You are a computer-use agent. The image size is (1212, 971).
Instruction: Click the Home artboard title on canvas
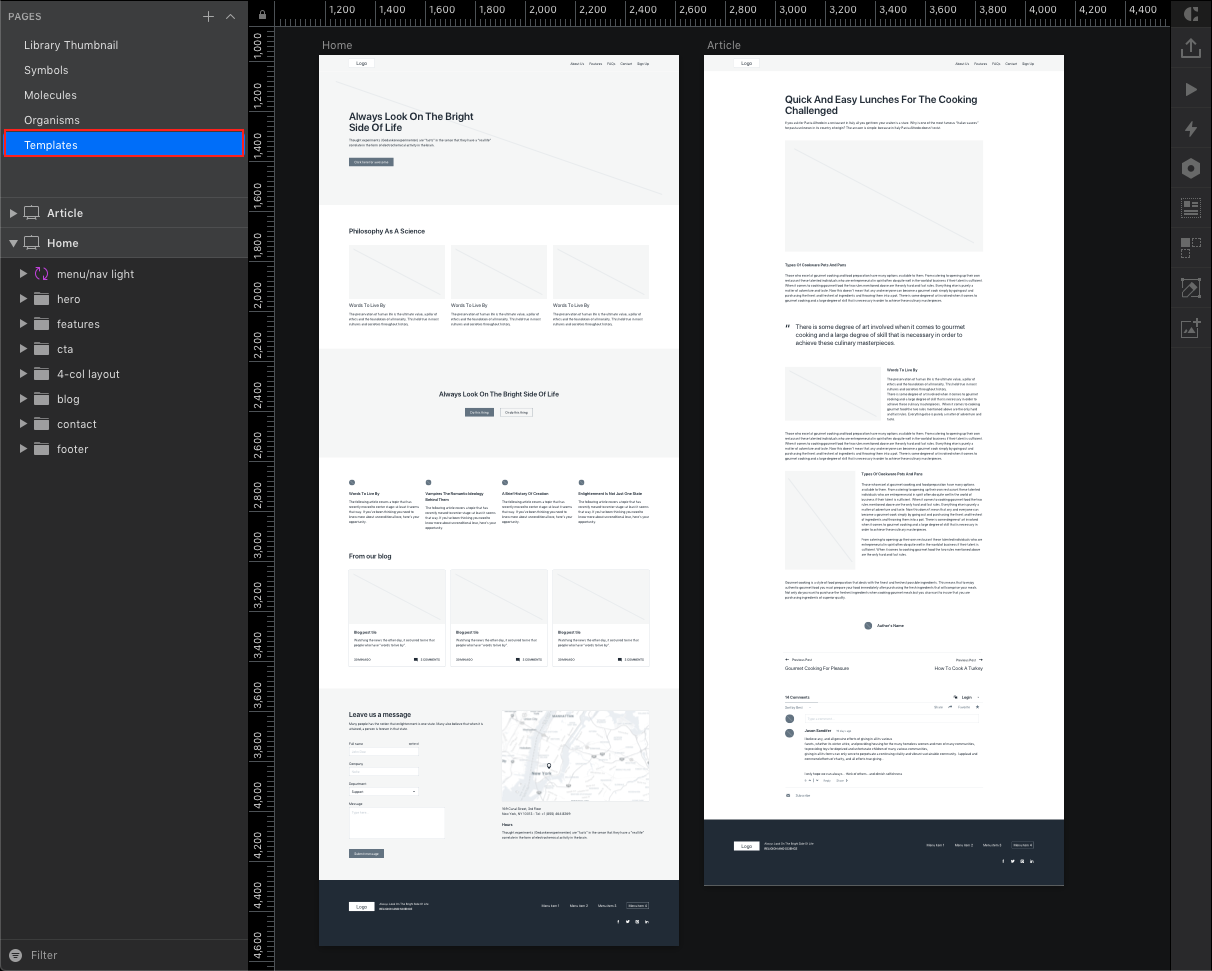pyautogui.click(x=337, y=45)
